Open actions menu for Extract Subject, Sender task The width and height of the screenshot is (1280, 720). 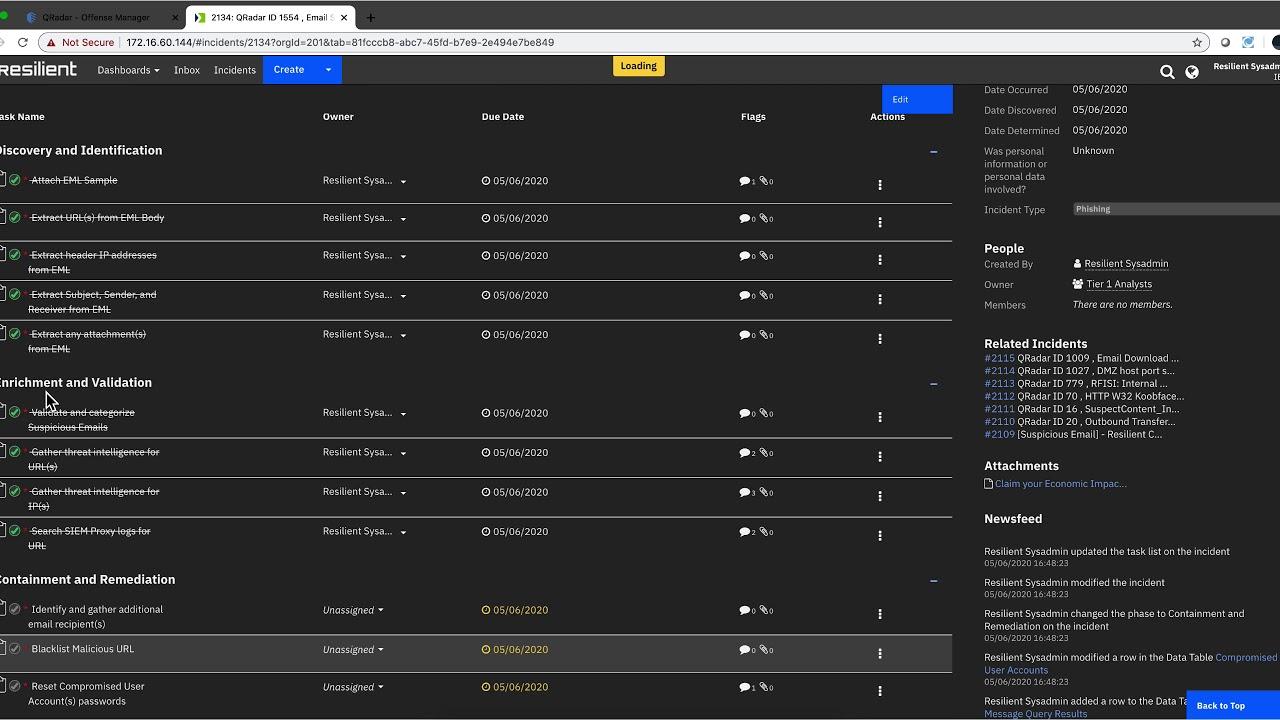(880, 299)
